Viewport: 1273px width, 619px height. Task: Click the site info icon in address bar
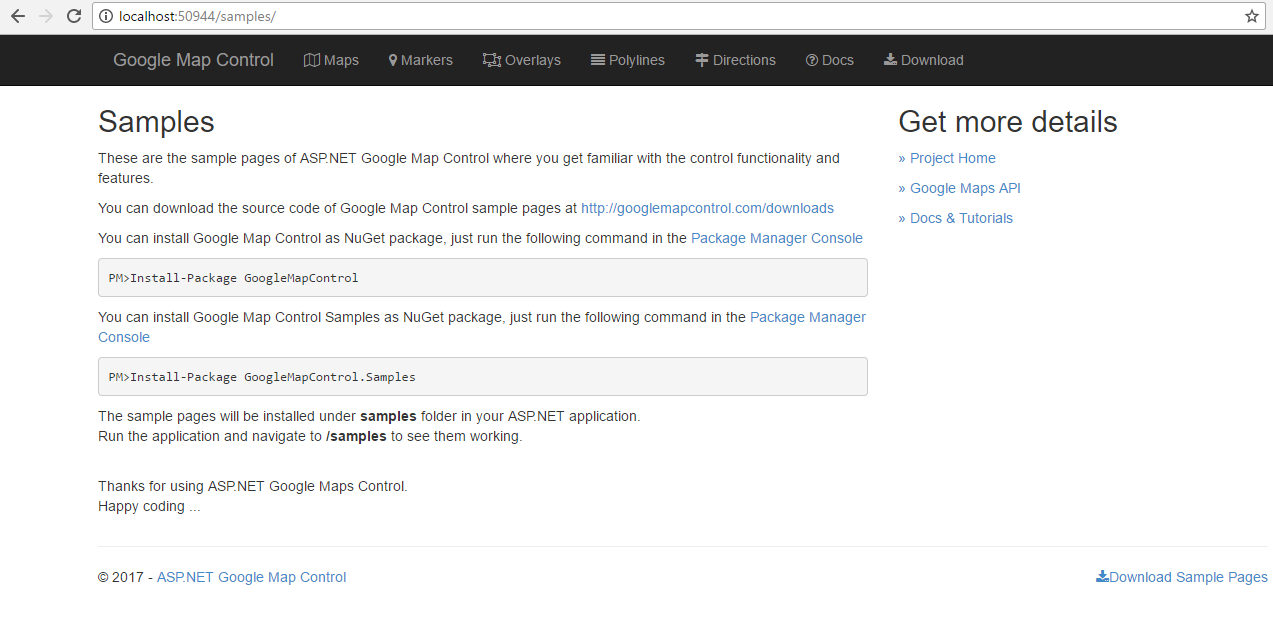pyautogui.click(x=106, y=16)
